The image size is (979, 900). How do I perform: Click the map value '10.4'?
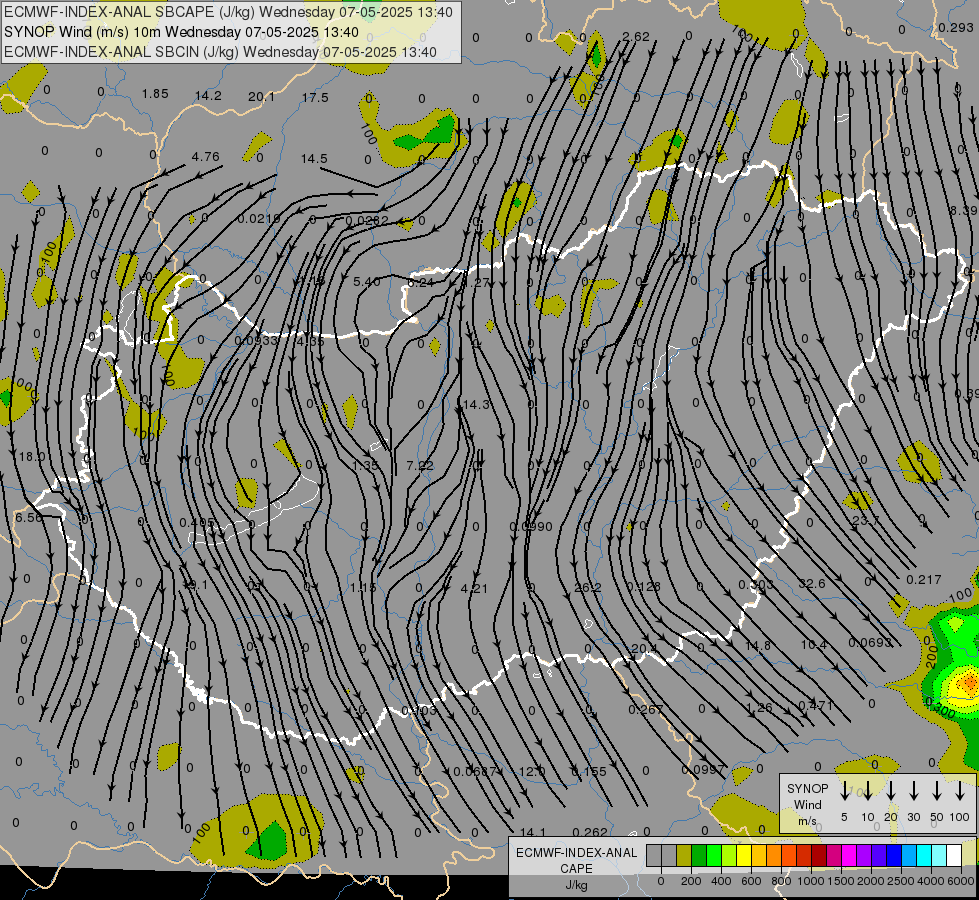(x=814, y=644)
